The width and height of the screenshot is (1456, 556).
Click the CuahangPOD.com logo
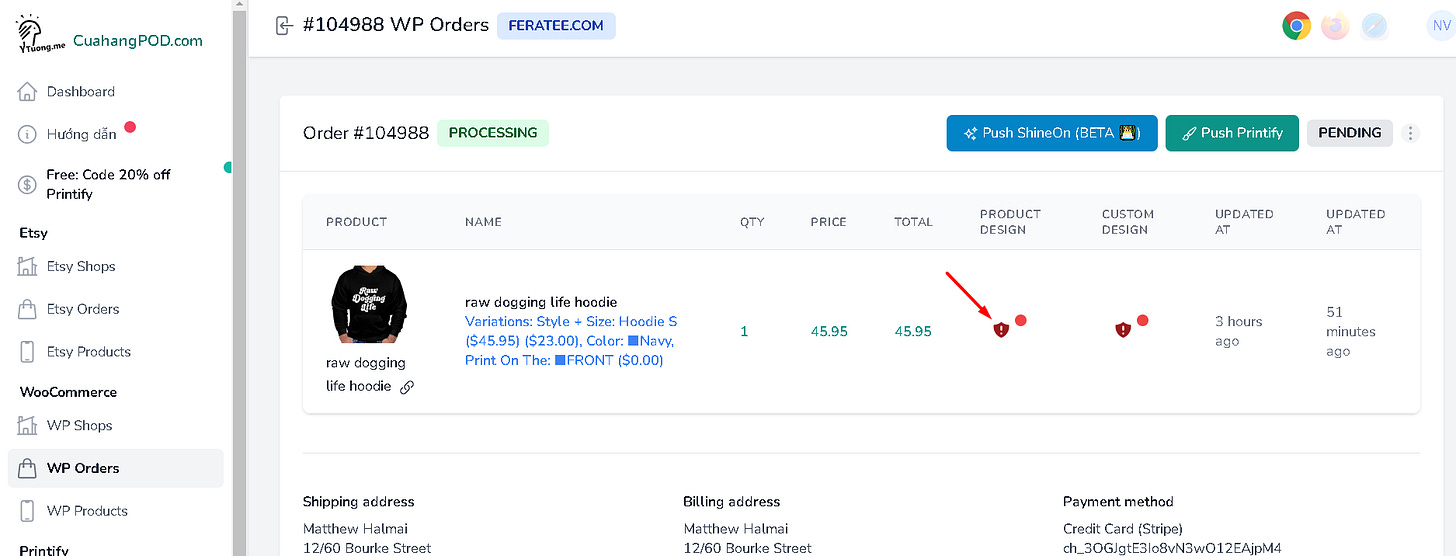click(x=109, y=36)
